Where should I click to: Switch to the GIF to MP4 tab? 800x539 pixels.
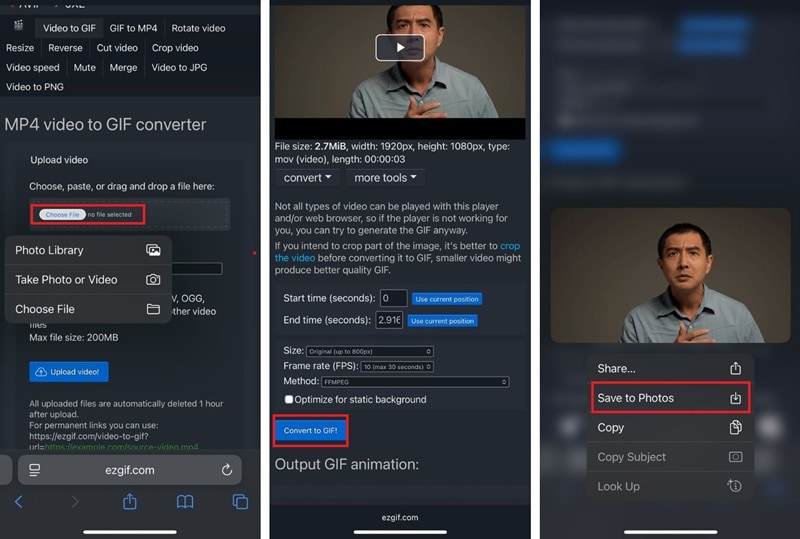click(133, 28)
